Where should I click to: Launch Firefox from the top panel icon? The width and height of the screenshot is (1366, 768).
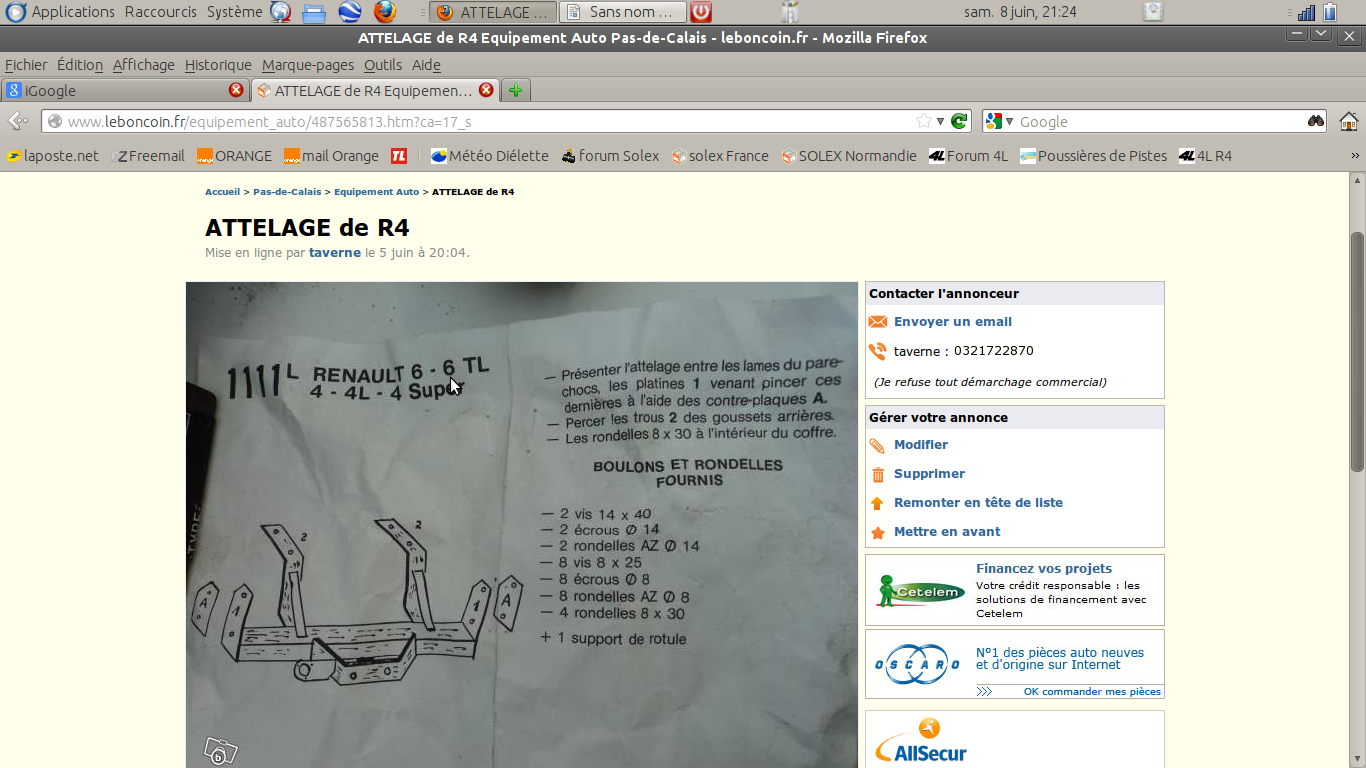[x=385, y=12]
